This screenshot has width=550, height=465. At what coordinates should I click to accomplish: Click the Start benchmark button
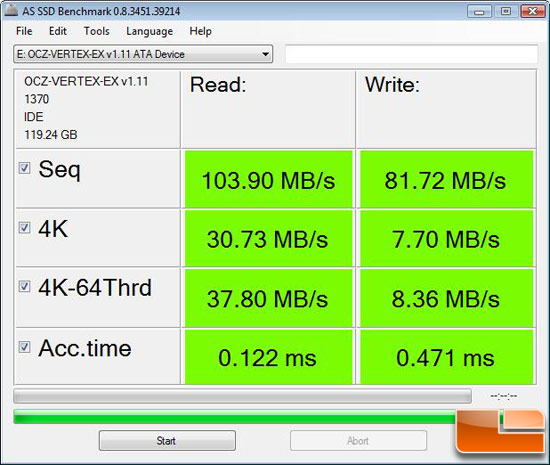tap(167, 440)
